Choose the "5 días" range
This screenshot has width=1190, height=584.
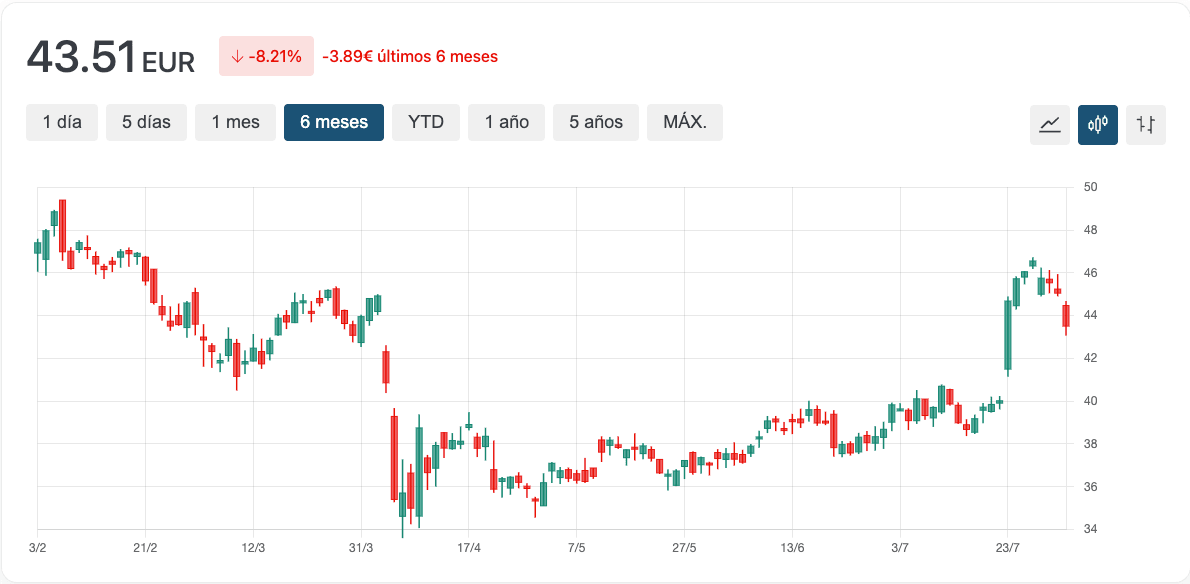[x=146, y=122]
